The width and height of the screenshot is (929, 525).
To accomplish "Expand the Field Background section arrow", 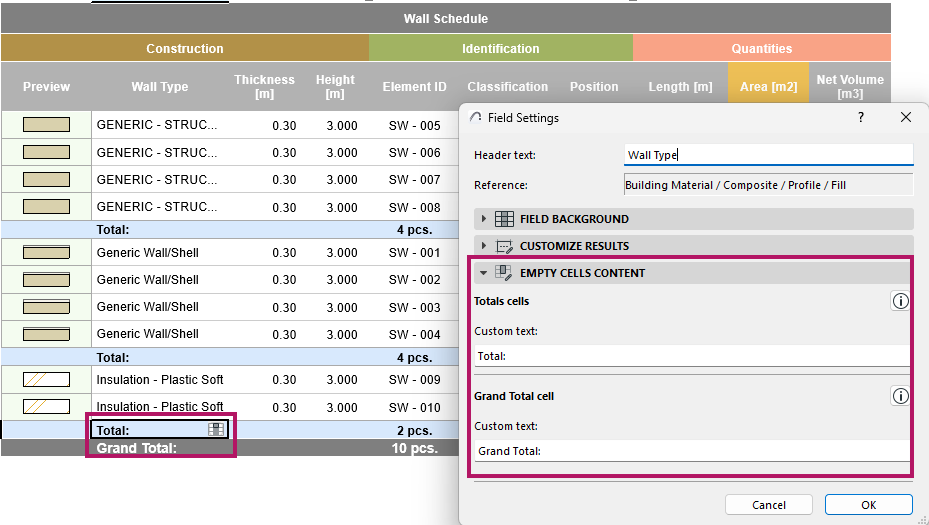I will [484, 219].
